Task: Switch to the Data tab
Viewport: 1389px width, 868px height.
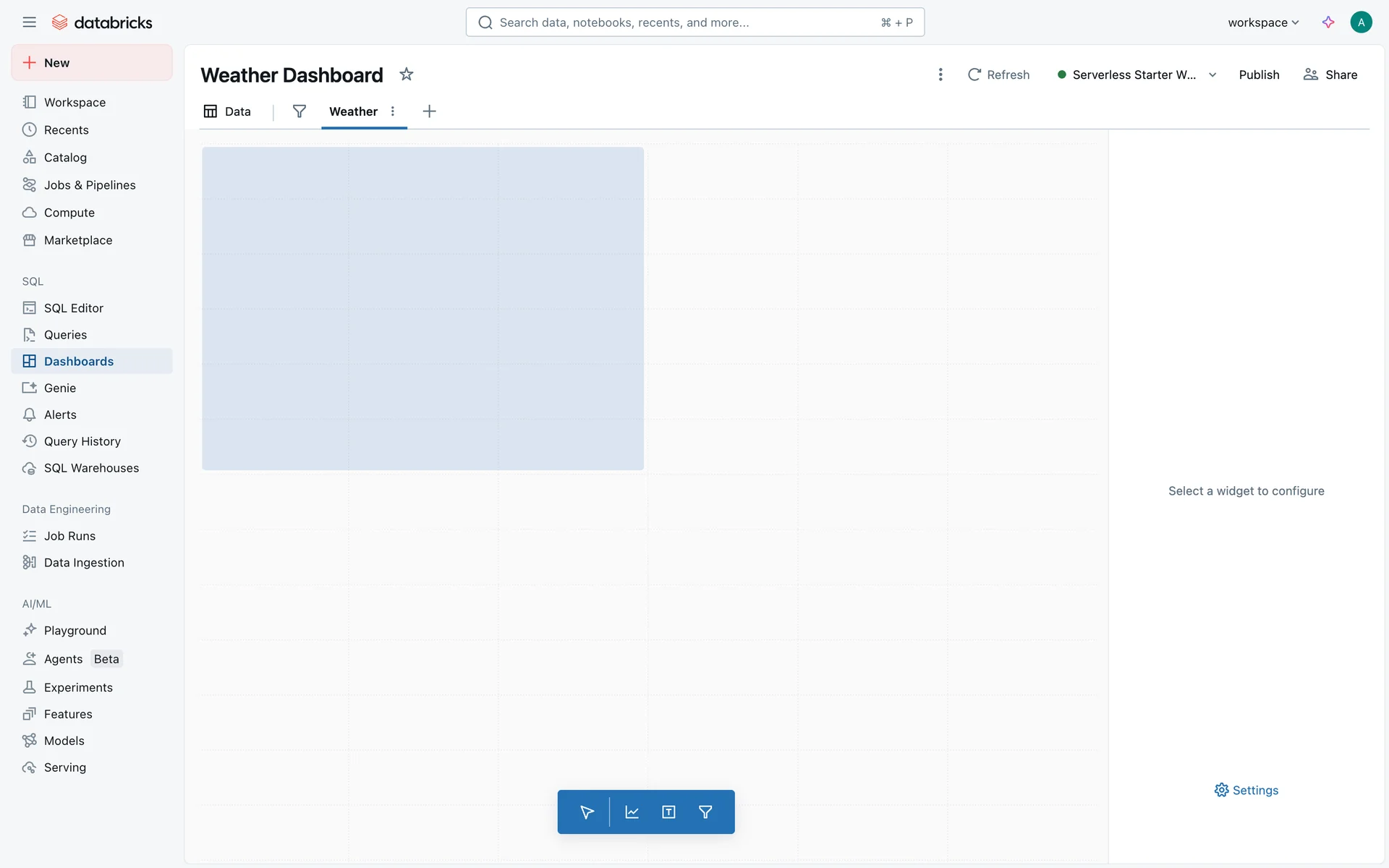Action: tap(228, 111)
